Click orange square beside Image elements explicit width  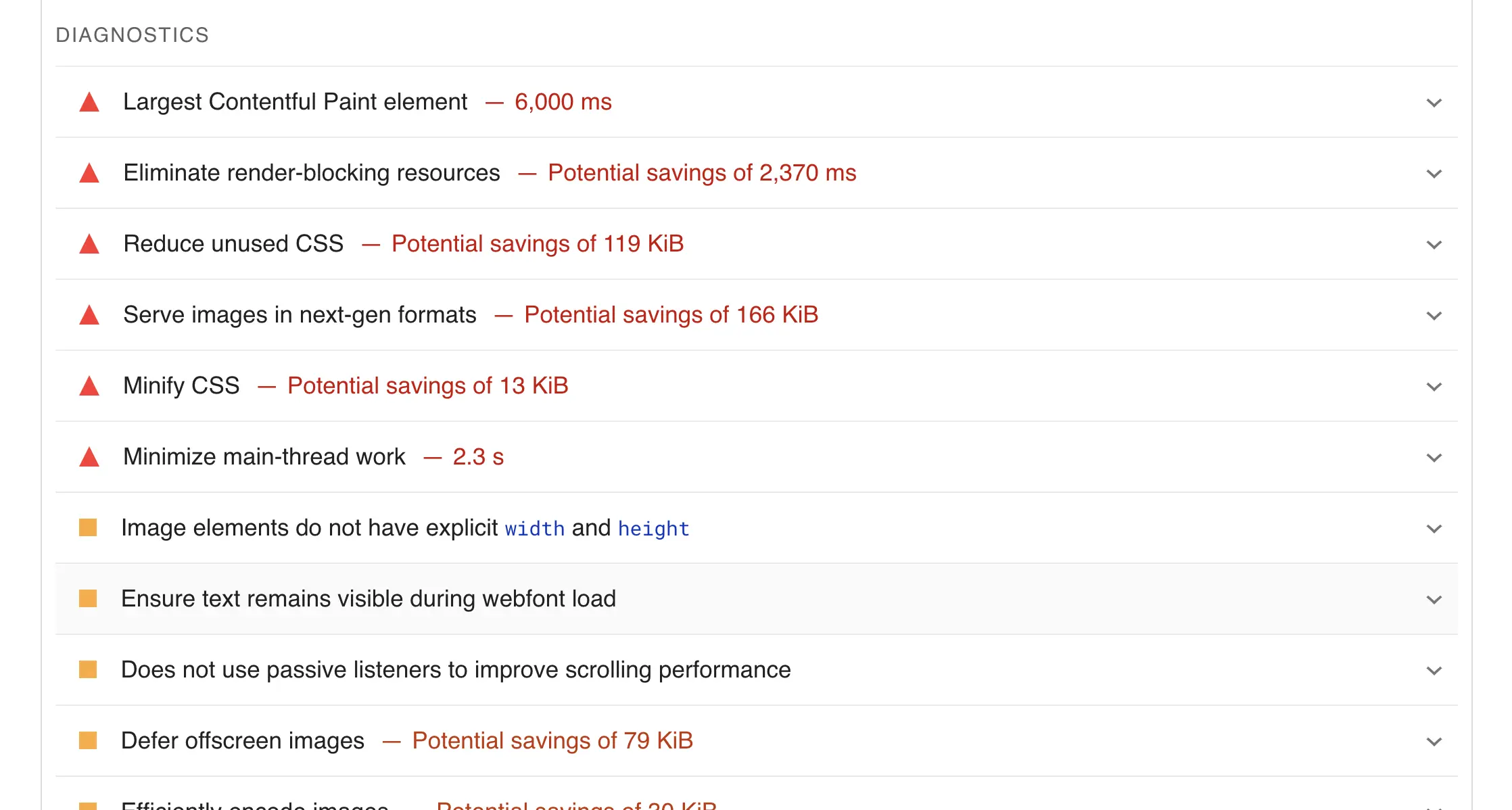click(x=88, y=527)
